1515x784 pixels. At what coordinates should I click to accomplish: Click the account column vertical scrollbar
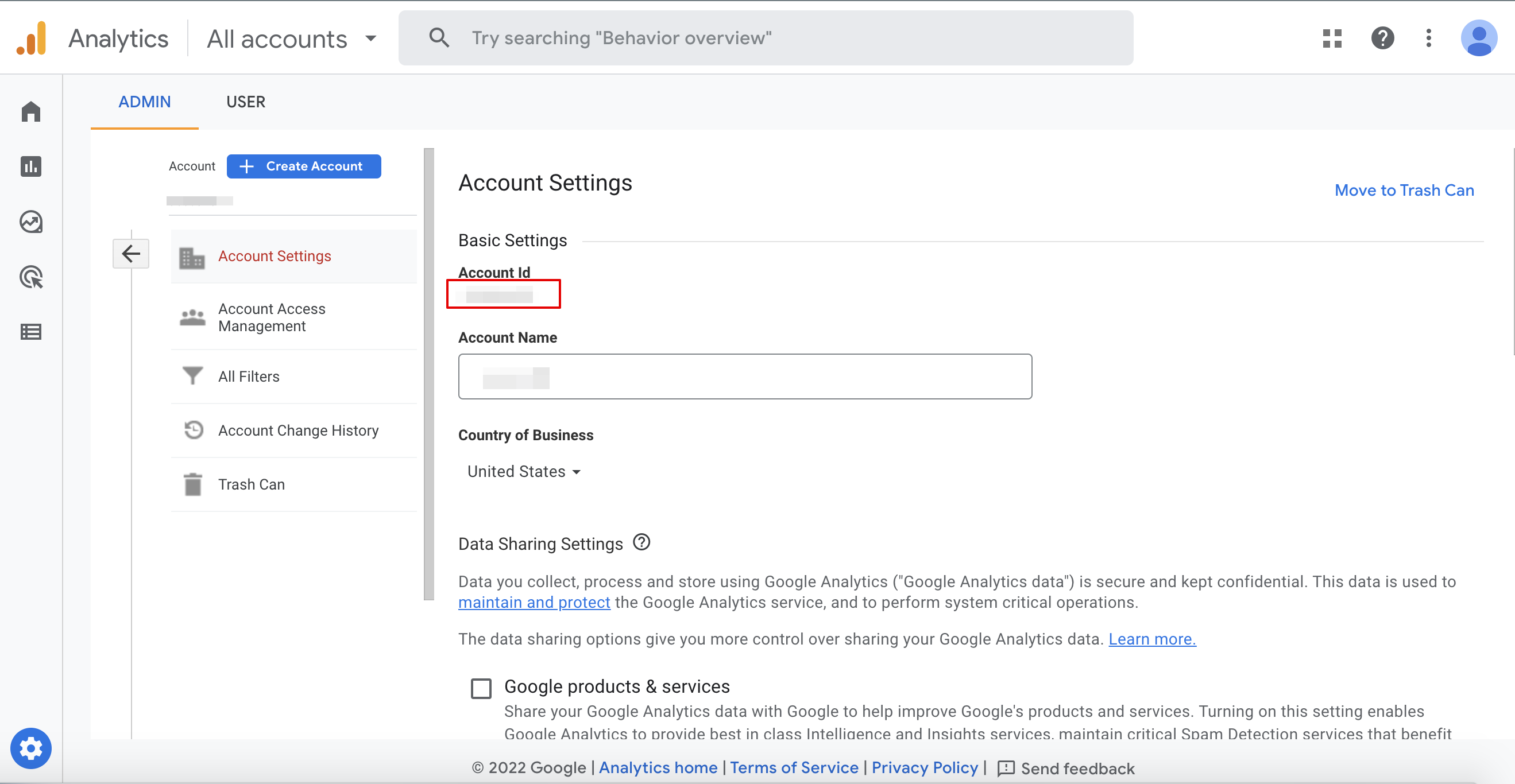429,374
